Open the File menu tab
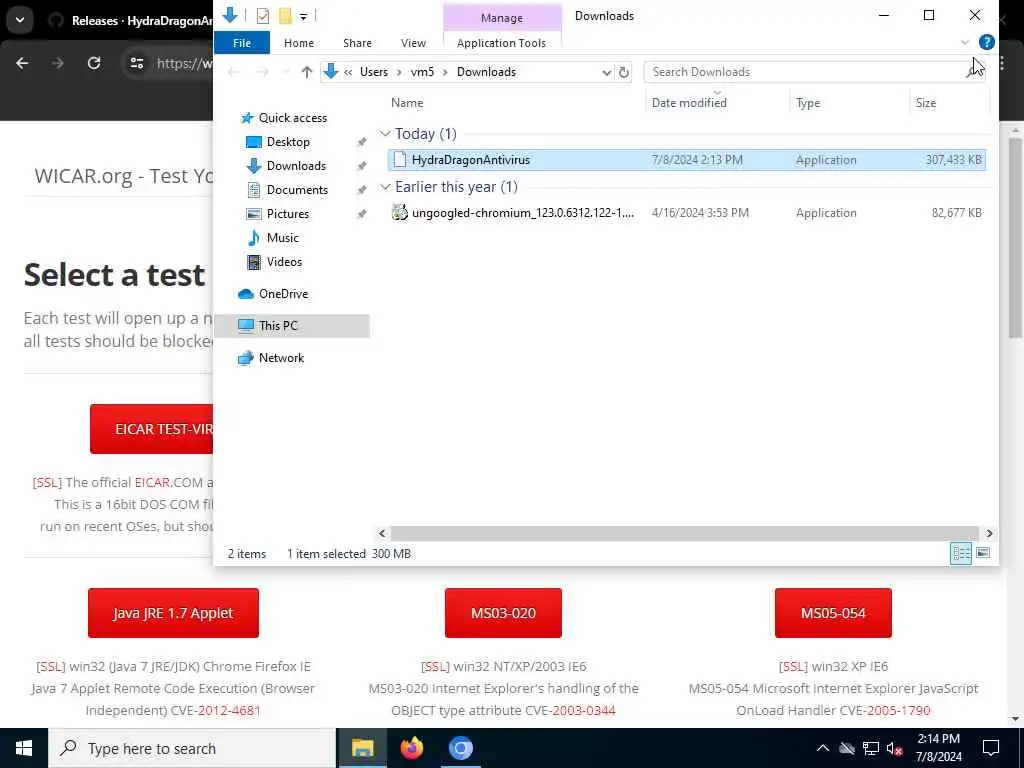Screen dimensions: 1024x768 [x=242, y=43]
